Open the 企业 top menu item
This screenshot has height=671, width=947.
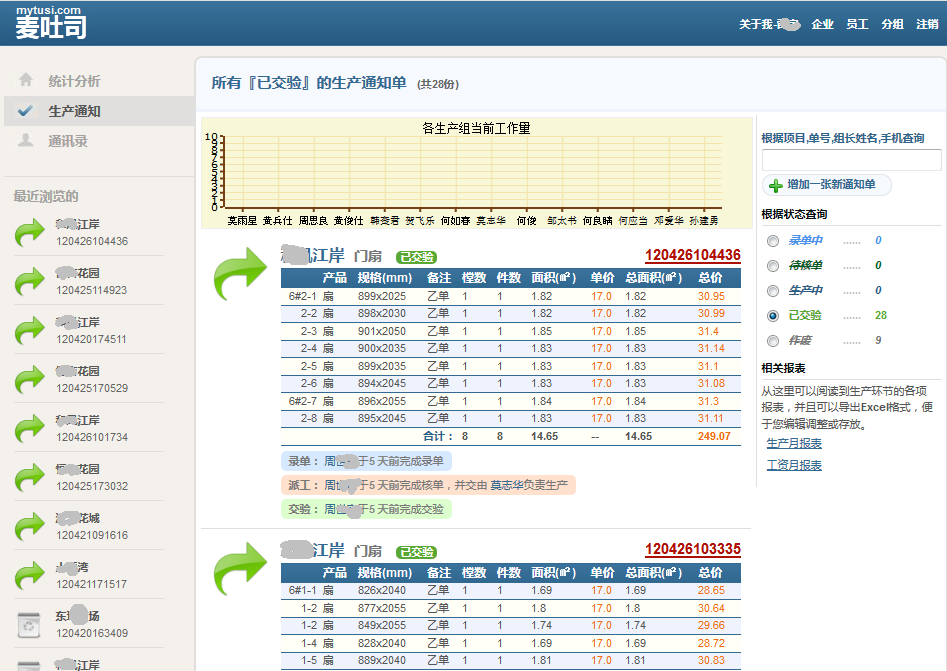822,24
